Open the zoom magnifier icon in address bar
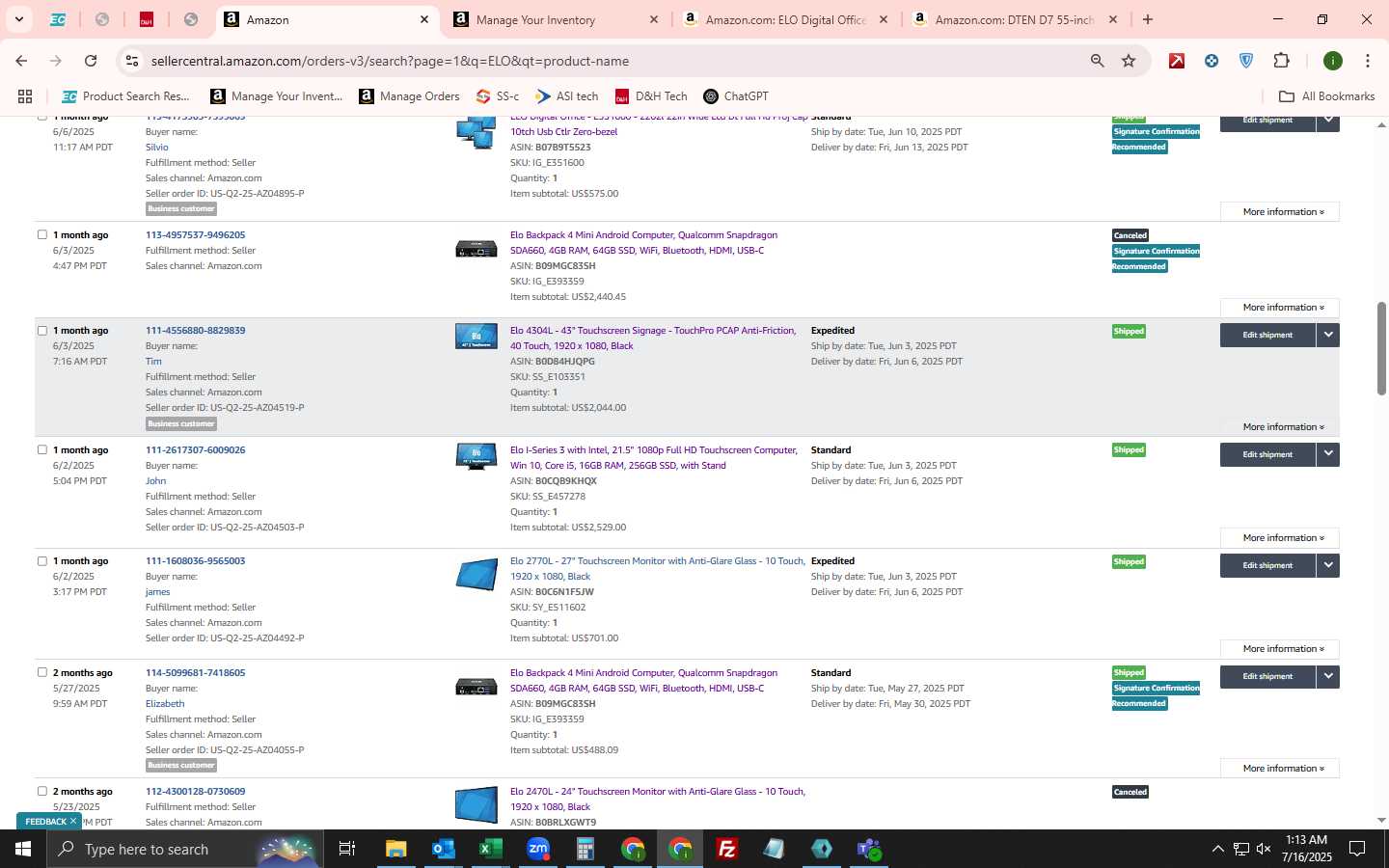This screenshot has width=1389, height=868. (x=1097, y=61)
